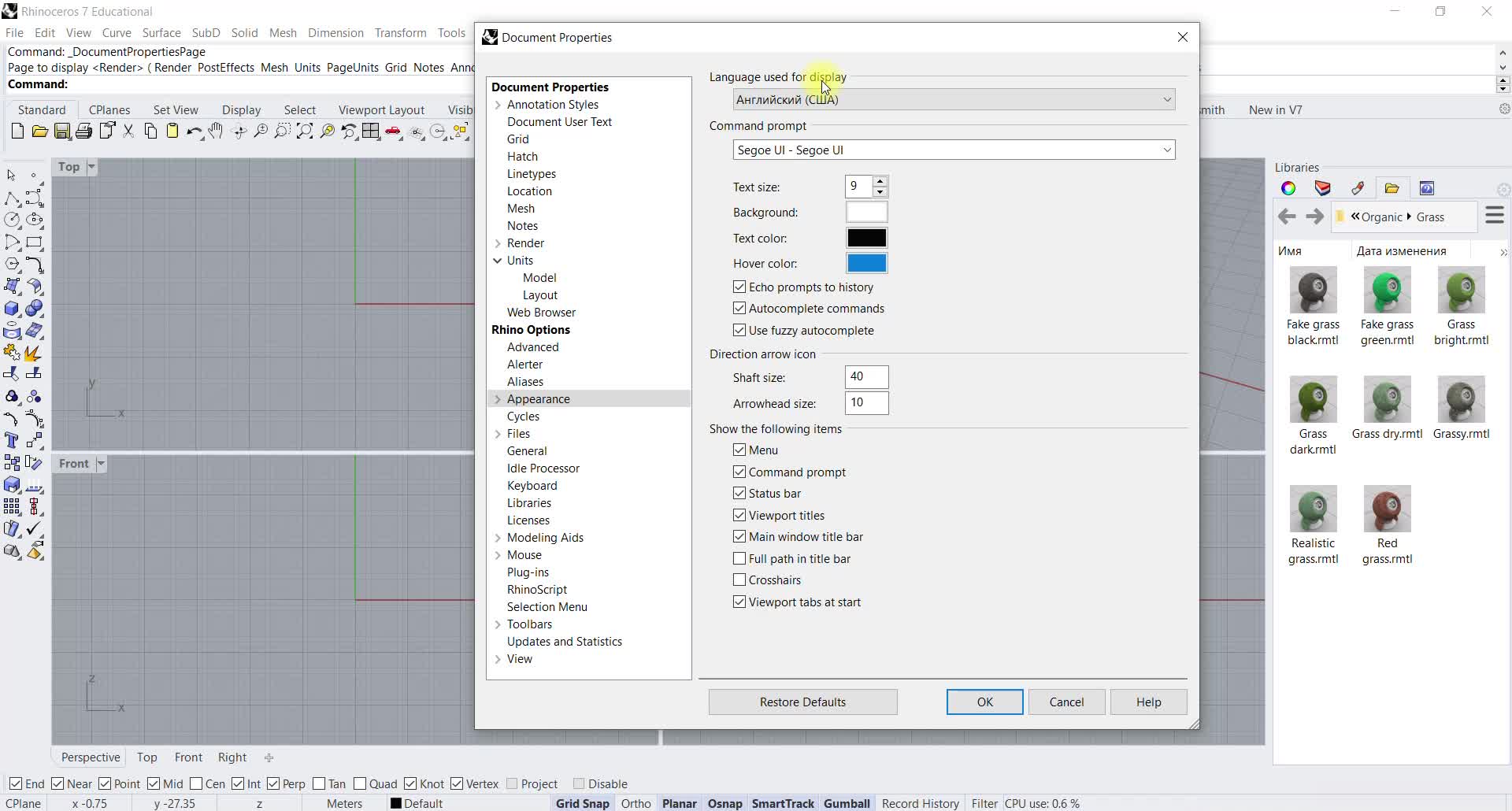Screen dimensions: 1512x811
Task: Toggle the Status bar checkbox
Action: (739, 493)
